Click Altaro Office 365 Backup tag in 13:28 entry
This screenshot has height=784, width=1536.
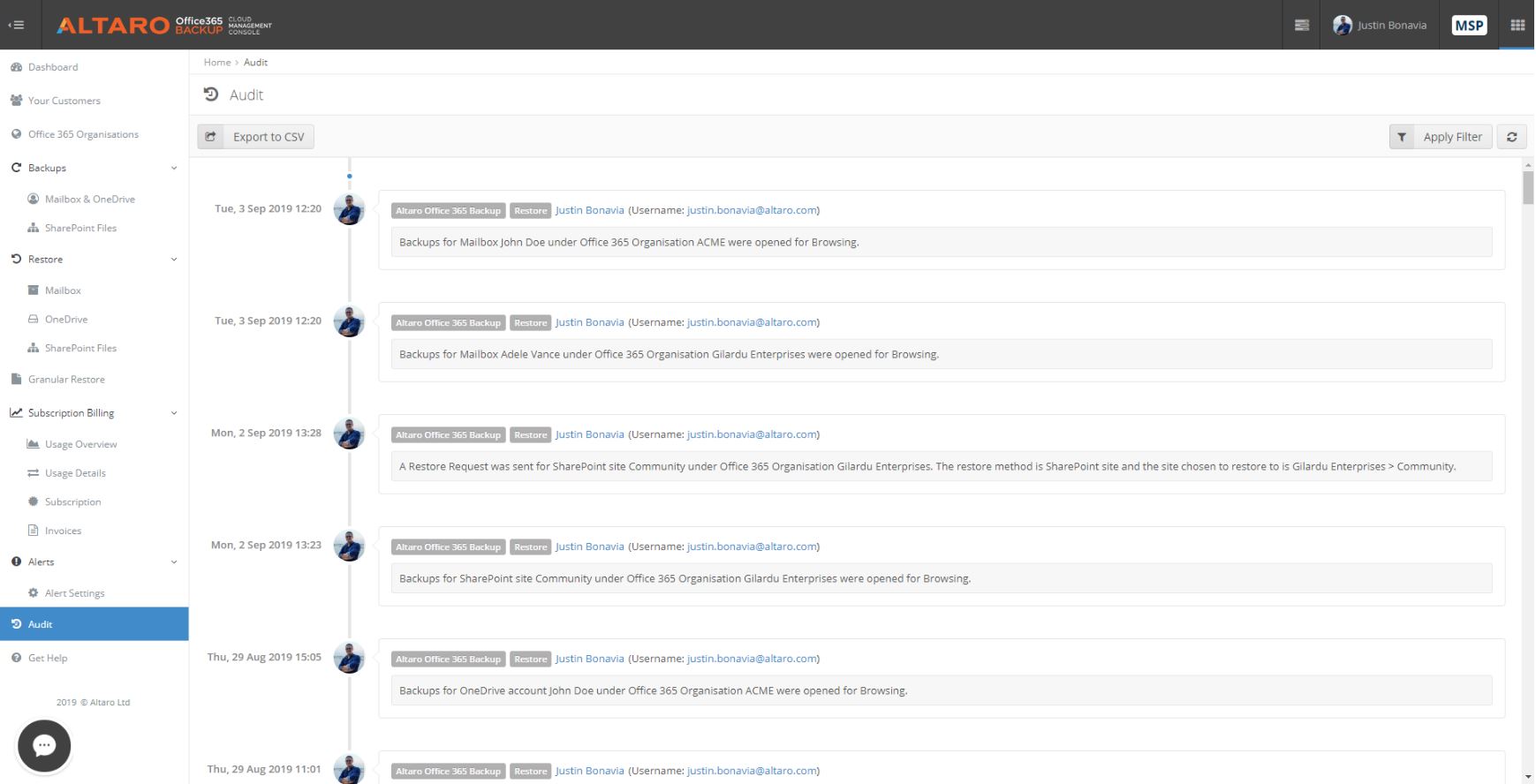click(449, 435)
